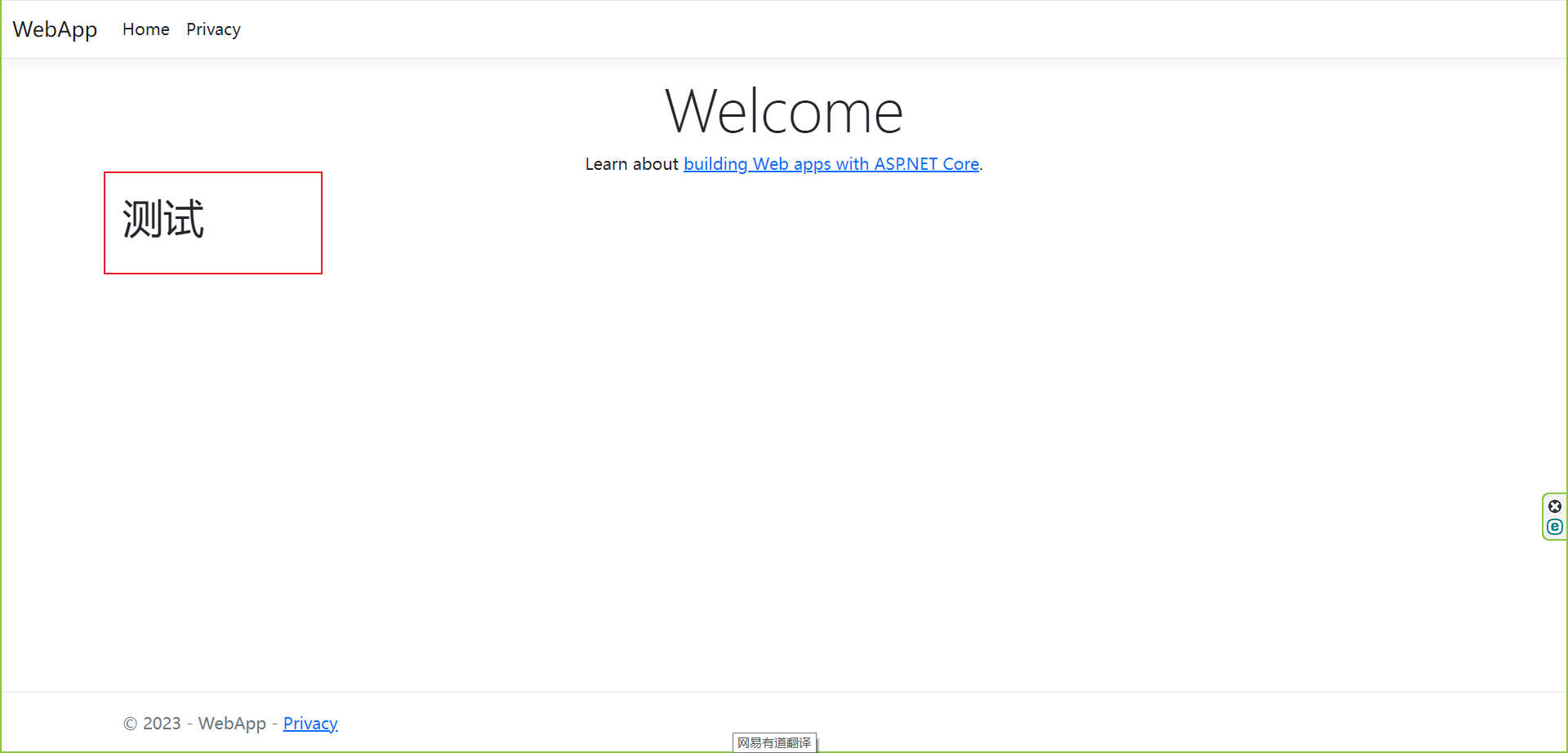Screen dimensions: 1568x753
Task: Click the Learn about text
Action: (x=631, y=164)
